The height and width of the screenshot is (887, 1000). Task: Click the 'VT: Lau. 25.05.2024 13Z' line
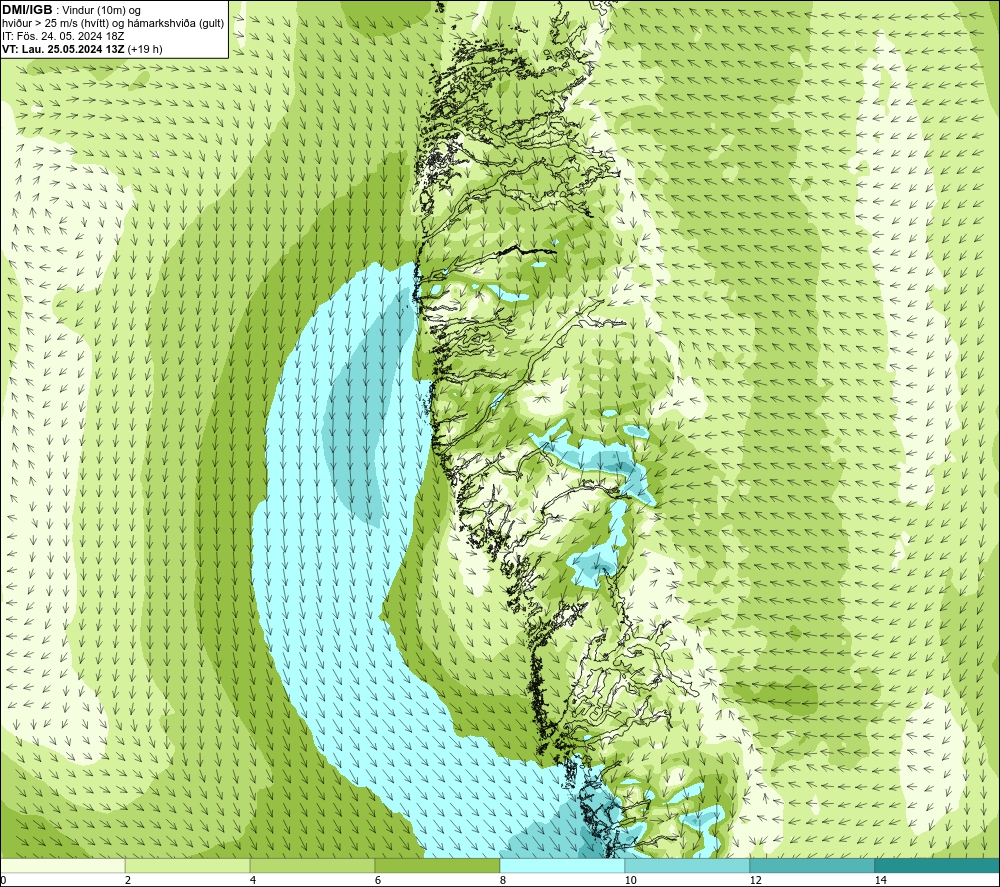point(63,49)
